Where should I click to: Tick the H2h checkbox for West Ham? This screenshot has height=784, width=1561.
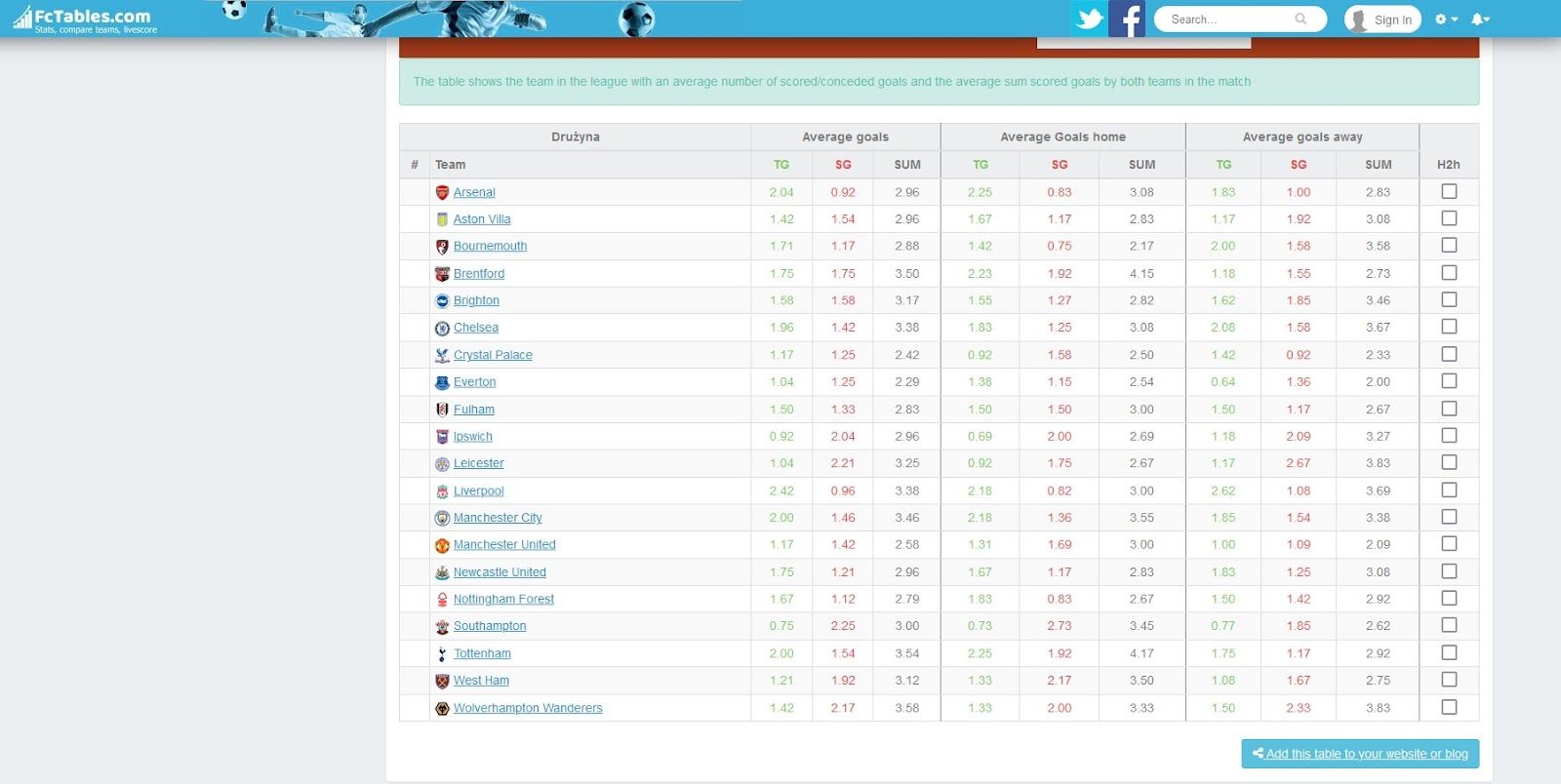click(1449, 680)
